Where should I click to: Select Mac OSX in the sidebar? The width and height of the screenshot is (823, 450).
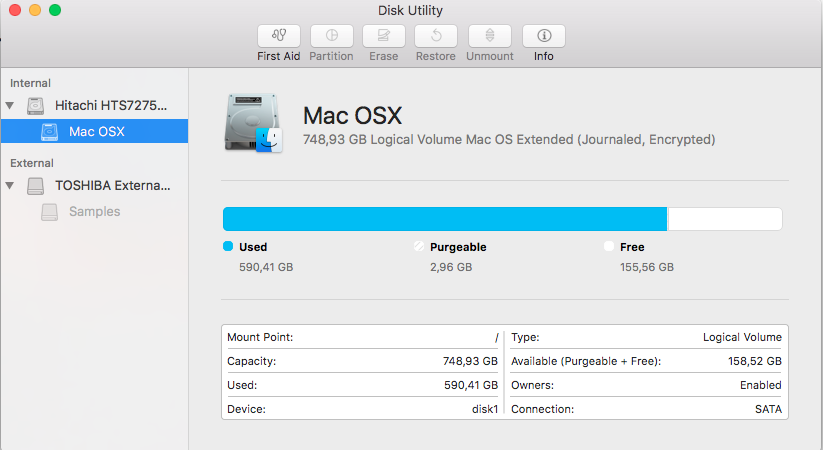pos(94,131)
